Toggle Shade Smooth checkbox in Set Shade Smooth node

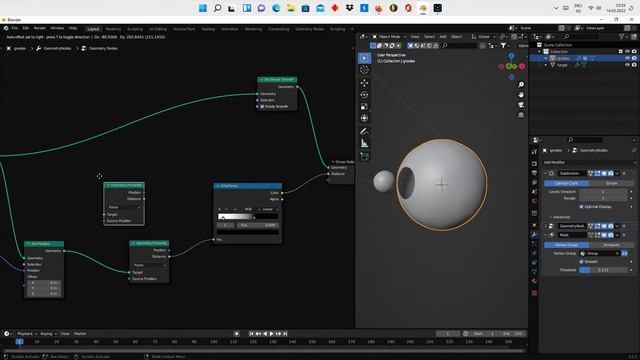point(262,107)
